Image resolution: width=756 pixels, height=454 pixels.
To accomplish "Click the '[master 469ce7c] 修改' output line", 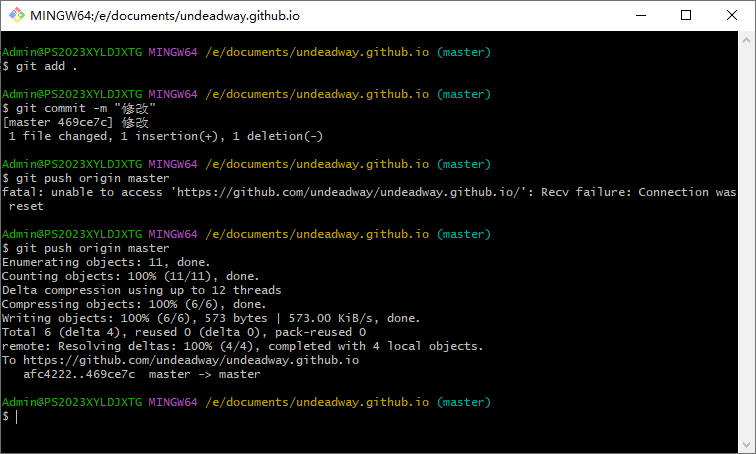I will pos(76,122).
